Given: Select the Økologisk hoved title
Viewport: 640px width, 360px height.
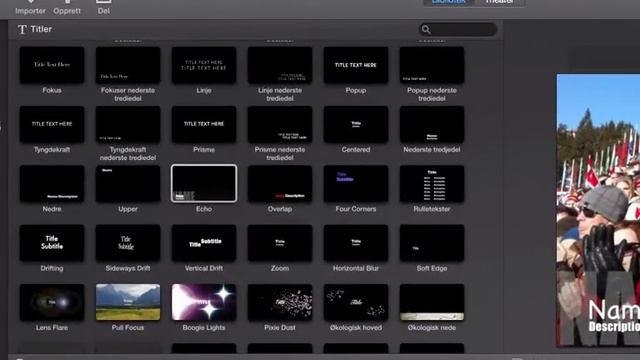Looking at the screenshot, I should tap(356, 302).
